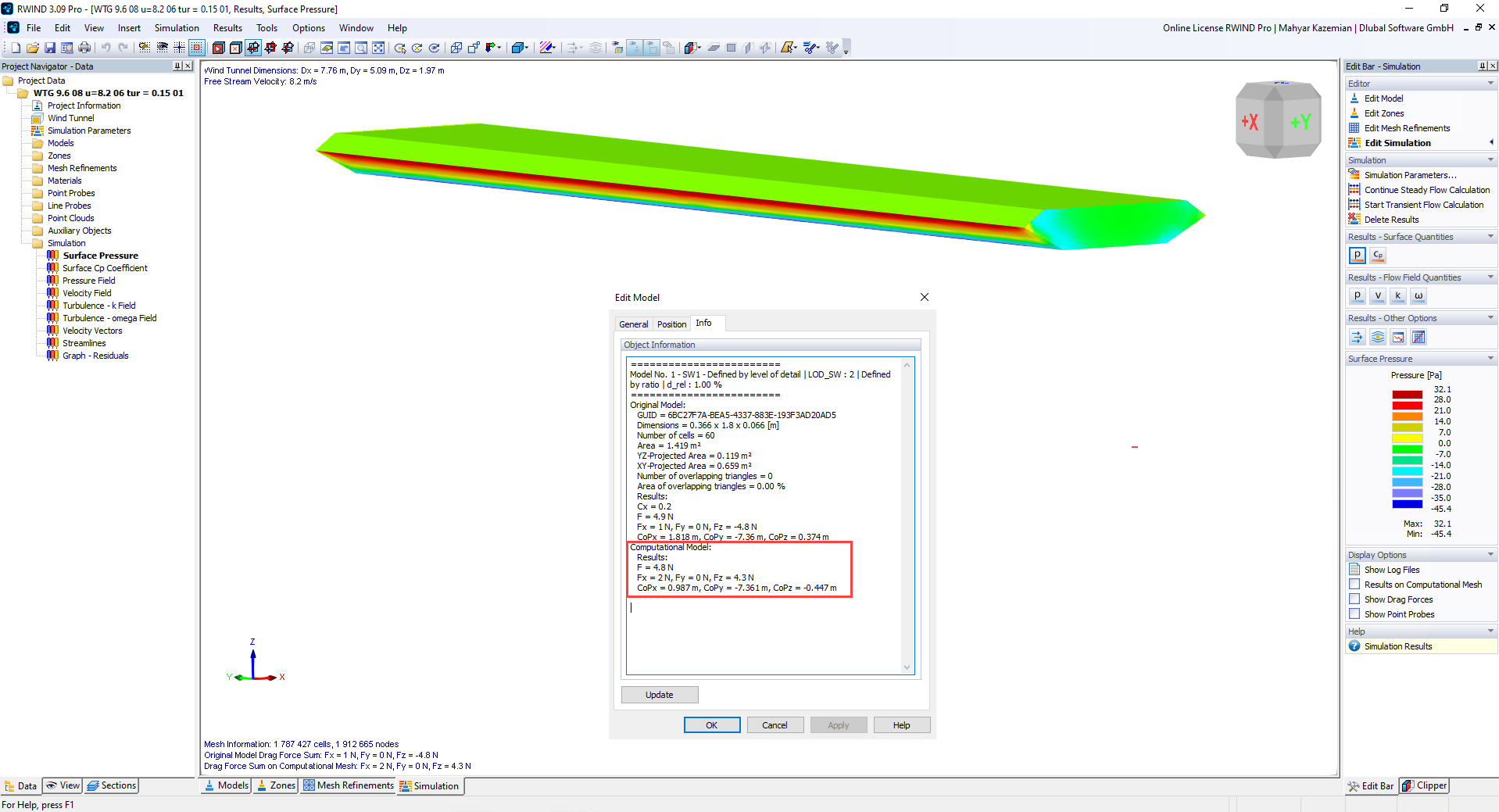Click streamlines icon in Other Options

(1378, 337)
